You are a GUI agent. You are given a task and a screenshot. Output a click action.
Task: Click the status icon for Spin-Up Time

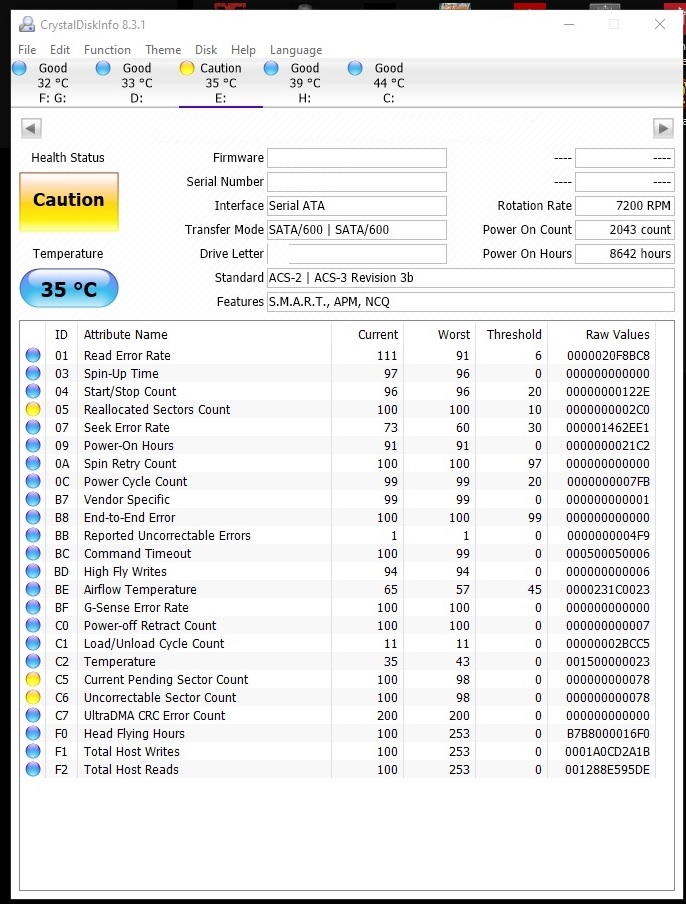point(33,373)
